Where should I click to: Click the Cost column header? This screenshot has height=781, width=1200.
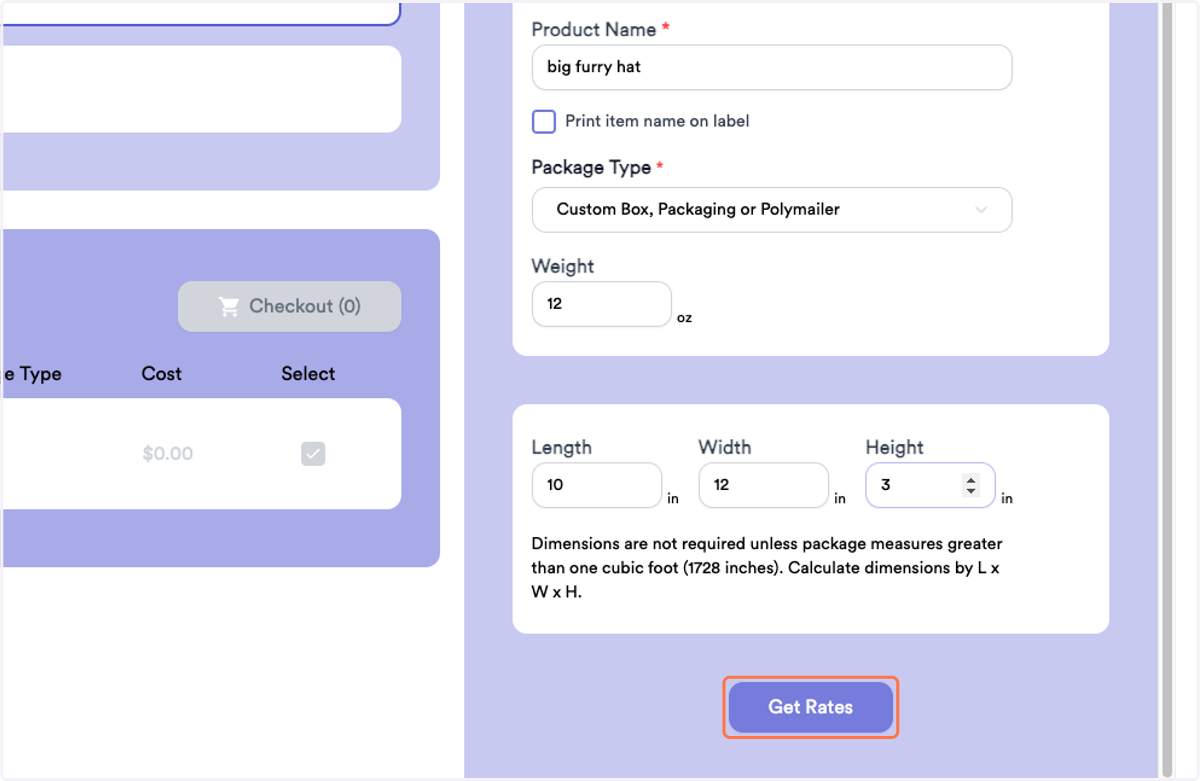point(161,374)
